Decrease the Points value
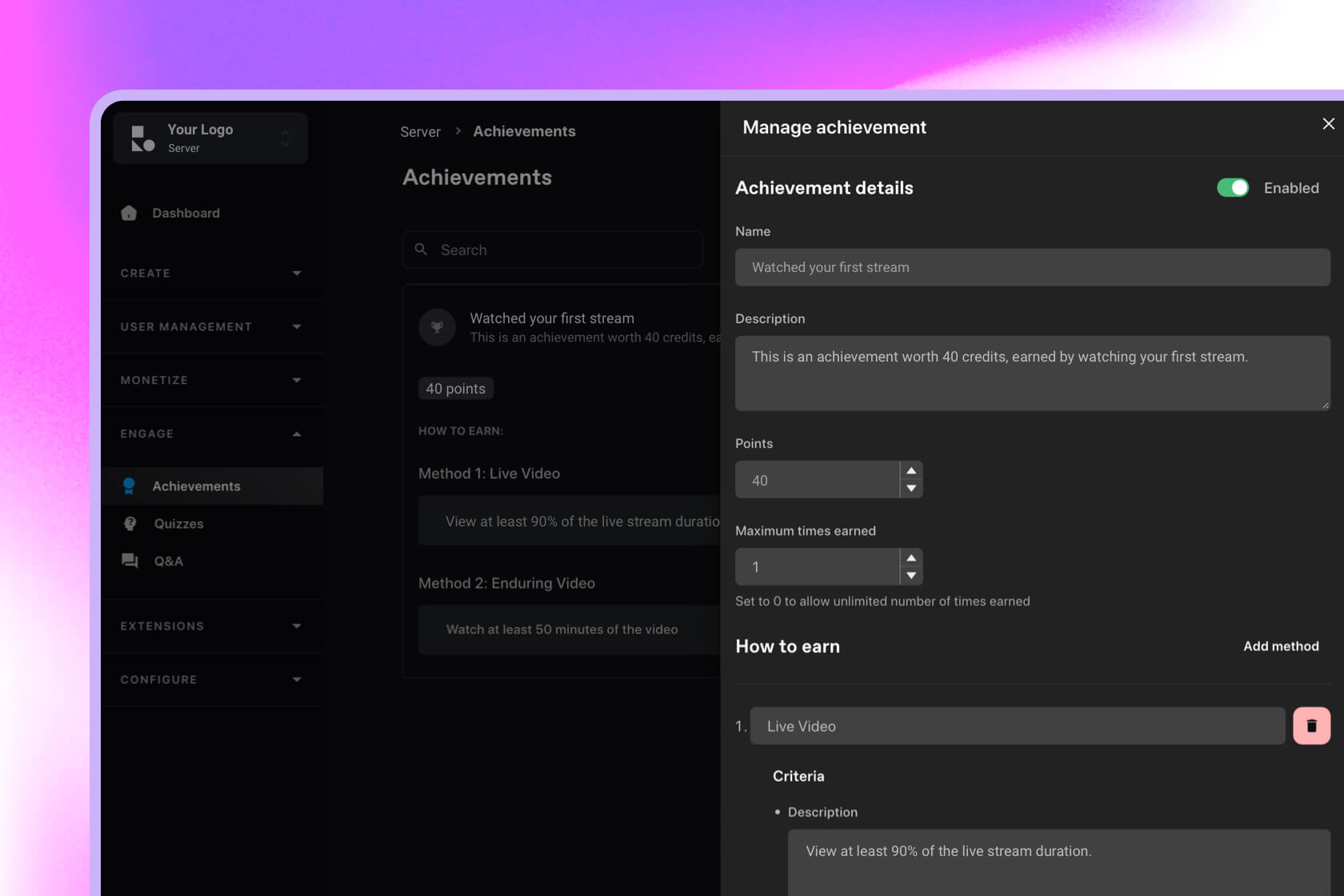The width and height of the screenshot is (1344, 896). (911, 488)
